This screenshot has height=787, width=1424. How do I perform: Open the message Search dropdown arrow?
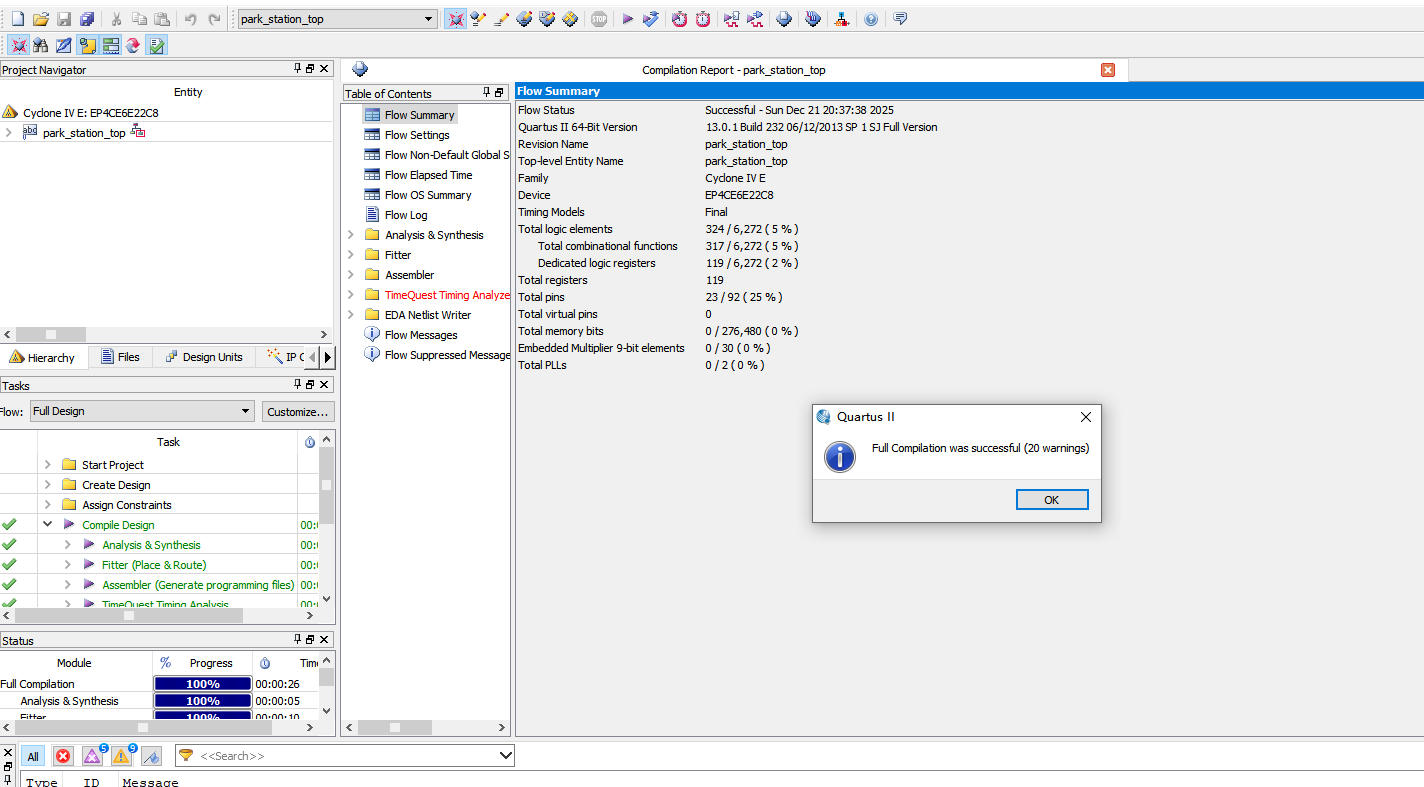(505, 756)
